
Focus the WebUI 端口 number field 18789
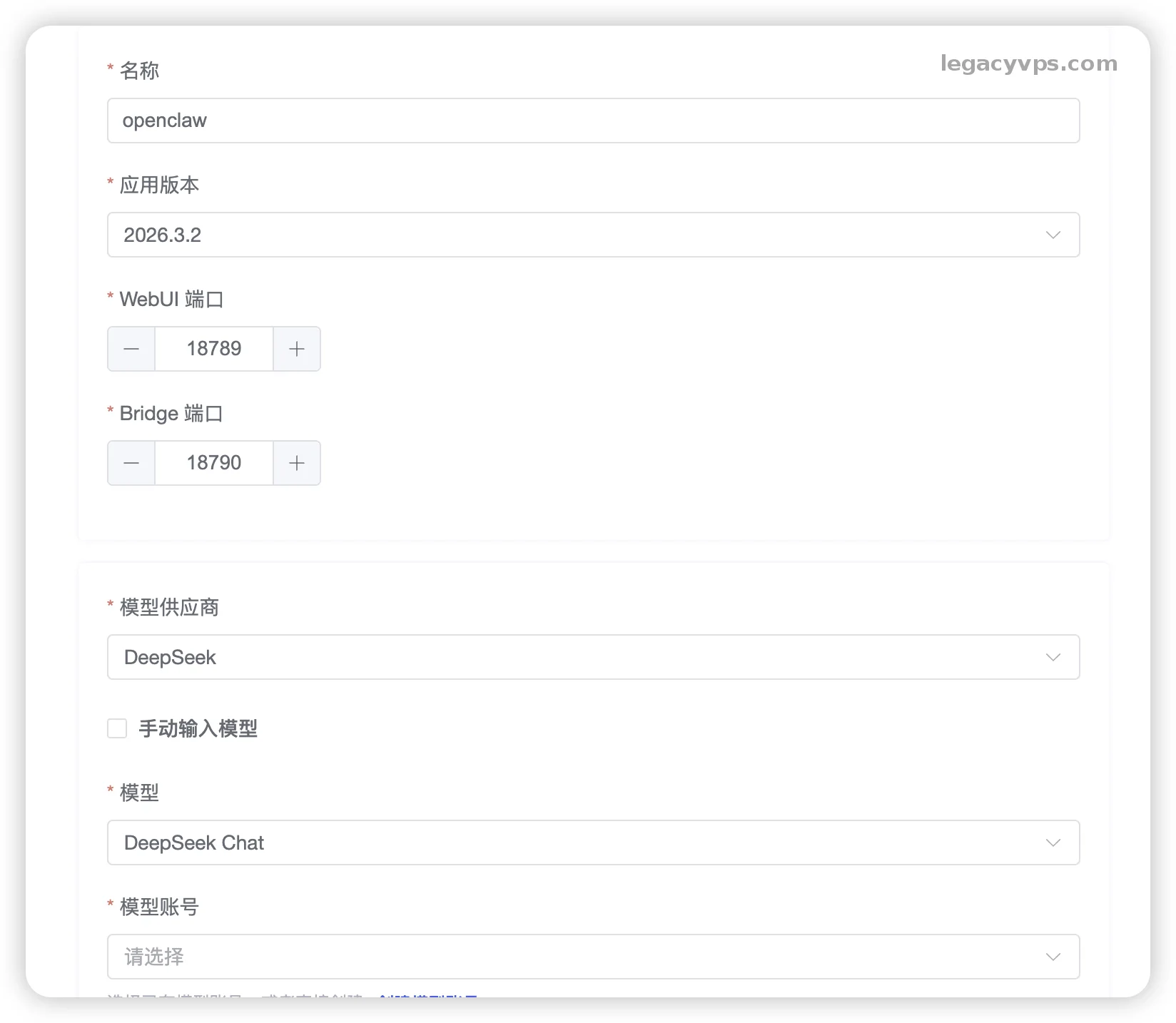tap(214, 349)
